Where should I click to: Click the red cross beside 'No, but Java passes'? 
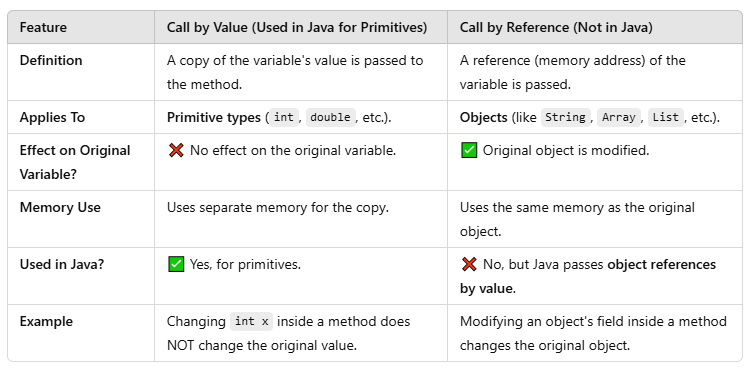(469, 264)
